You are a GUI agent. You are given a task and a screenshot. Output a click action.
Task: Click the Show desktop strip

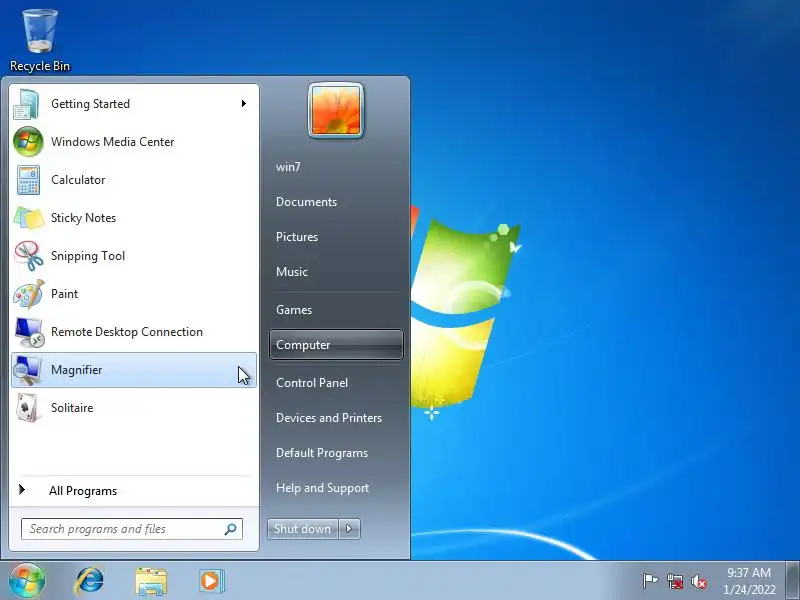[793, 581]
